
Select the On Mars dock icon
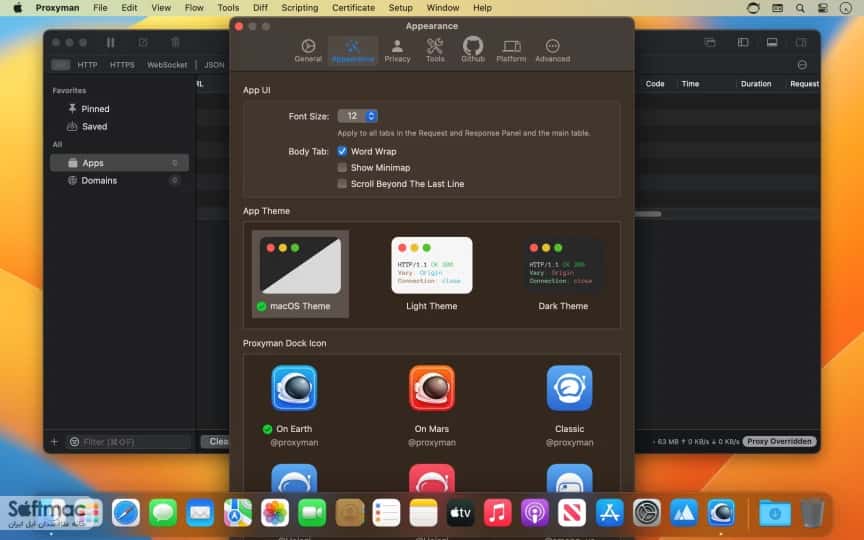tap(432, 388)
